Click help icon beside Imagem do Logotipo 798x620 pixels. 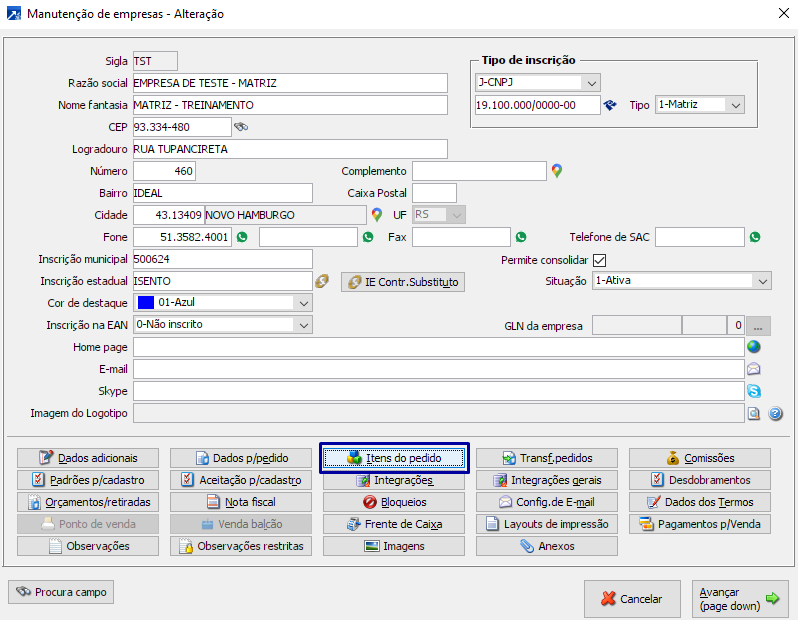pos(775,413)
